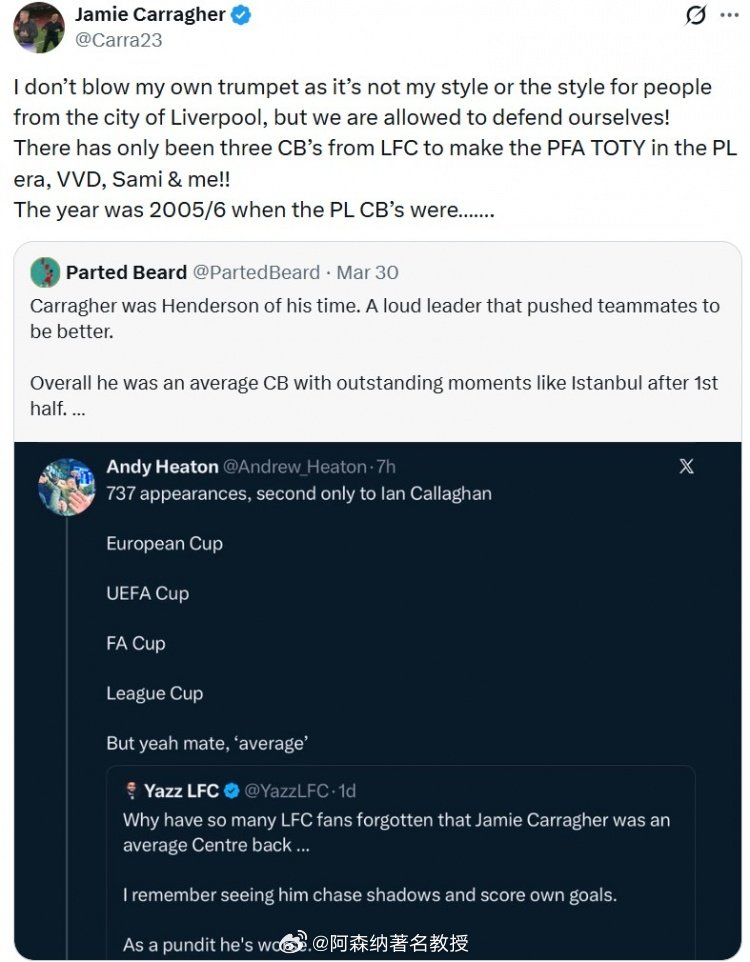Click the @PartedBeard handle
The height and width of the screenshot is (962, 750).
256,272
